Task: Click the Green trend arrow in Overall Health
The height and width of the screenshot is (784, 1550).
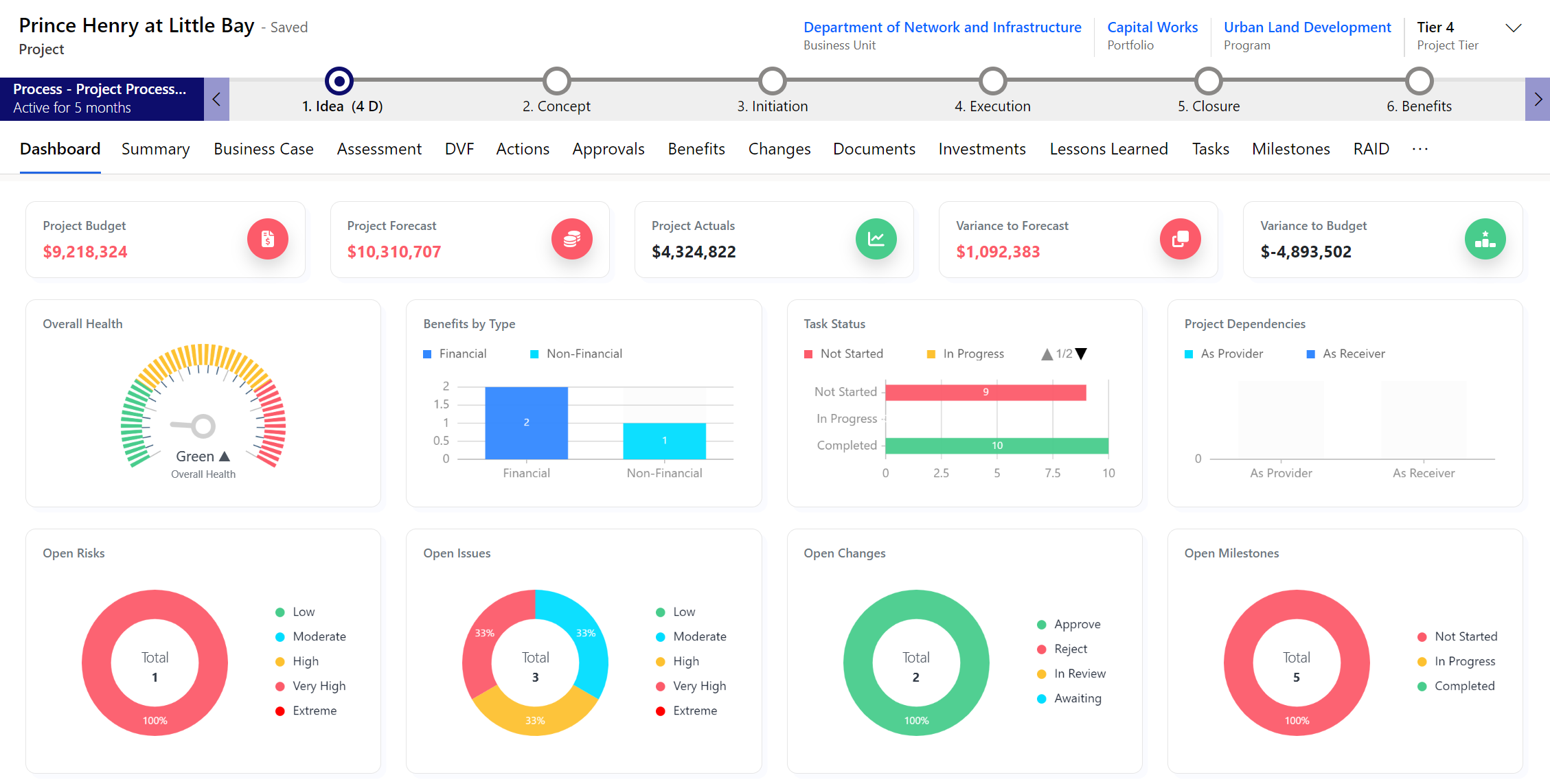Action: 225,457
